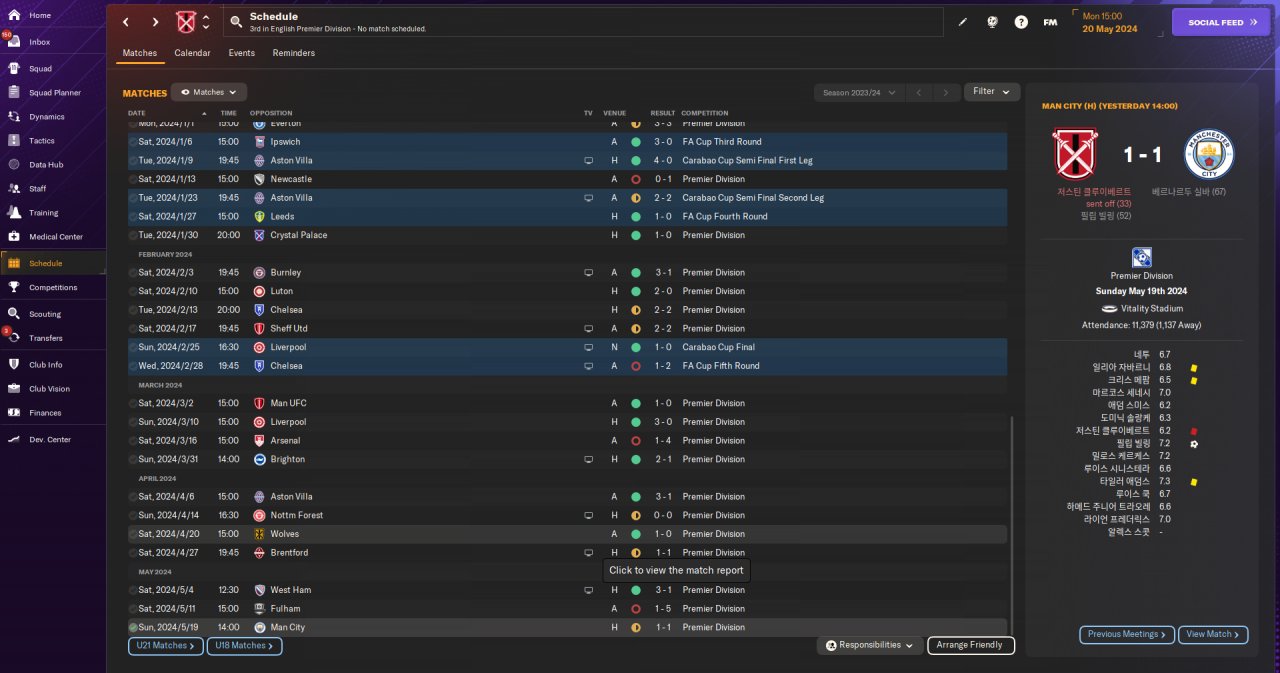Select the Man City 1-1 fixture row

pos(567,627)
